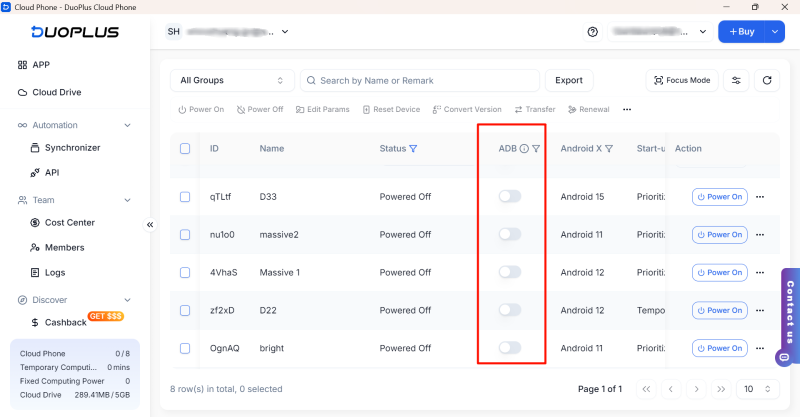
Task: Click the SH account avatar
Action: coord(174,32)
